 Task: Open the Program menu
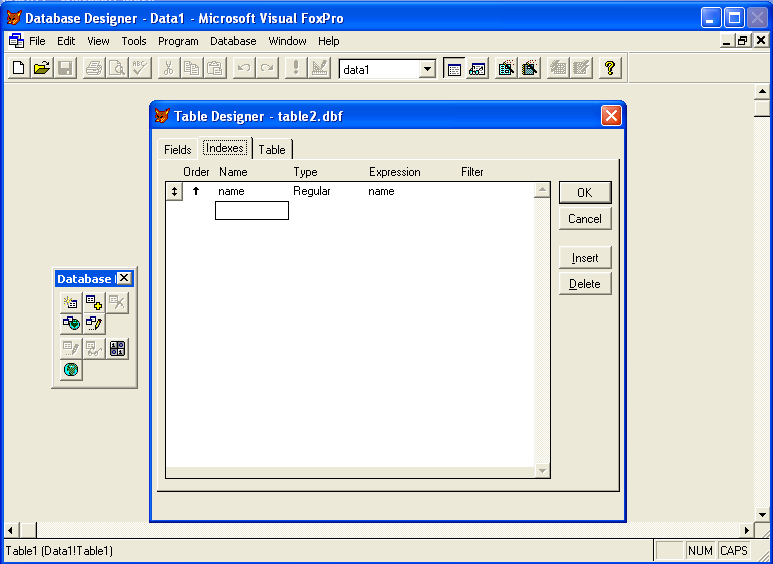coord(178,41)
